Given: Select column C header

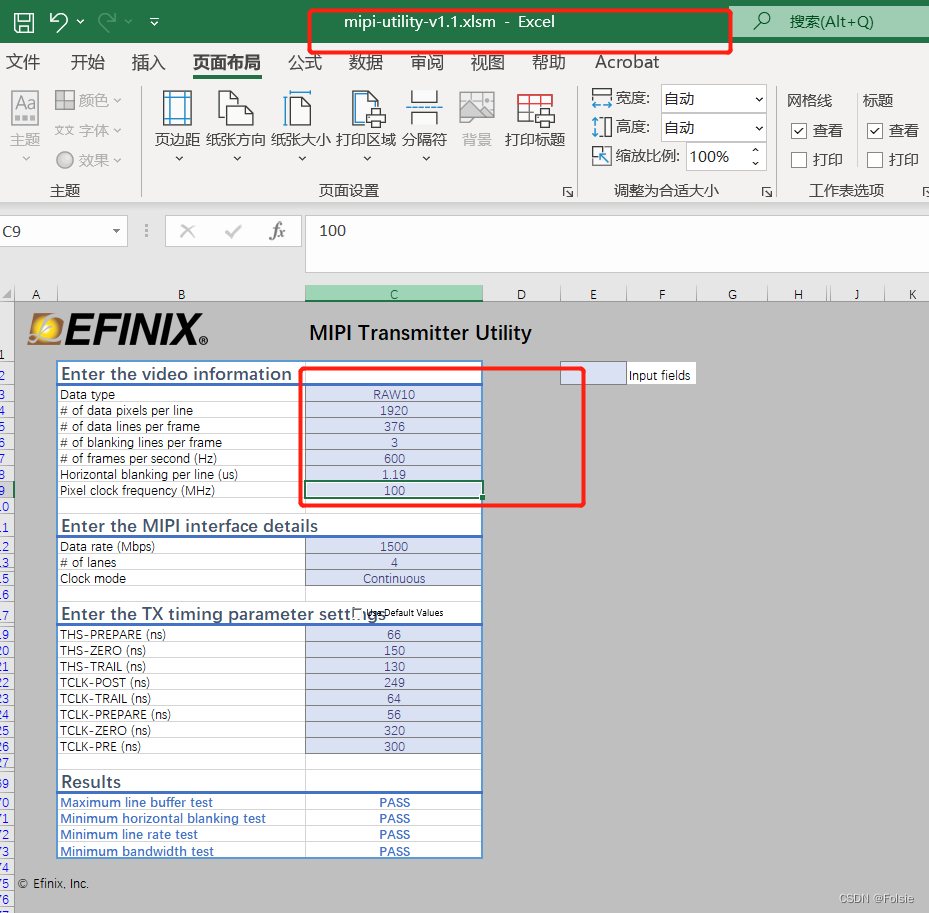Looking at the screenshot, I should click(x=394, y=294).
